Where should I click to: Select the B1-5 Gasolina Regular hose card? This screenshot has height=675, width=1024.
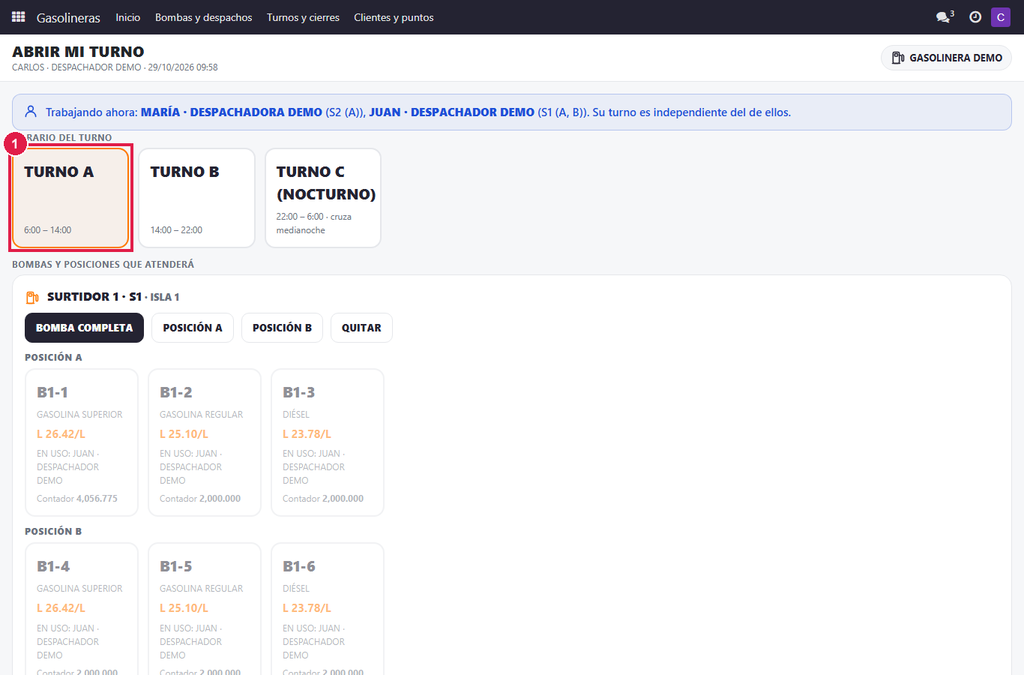point(204,610)
